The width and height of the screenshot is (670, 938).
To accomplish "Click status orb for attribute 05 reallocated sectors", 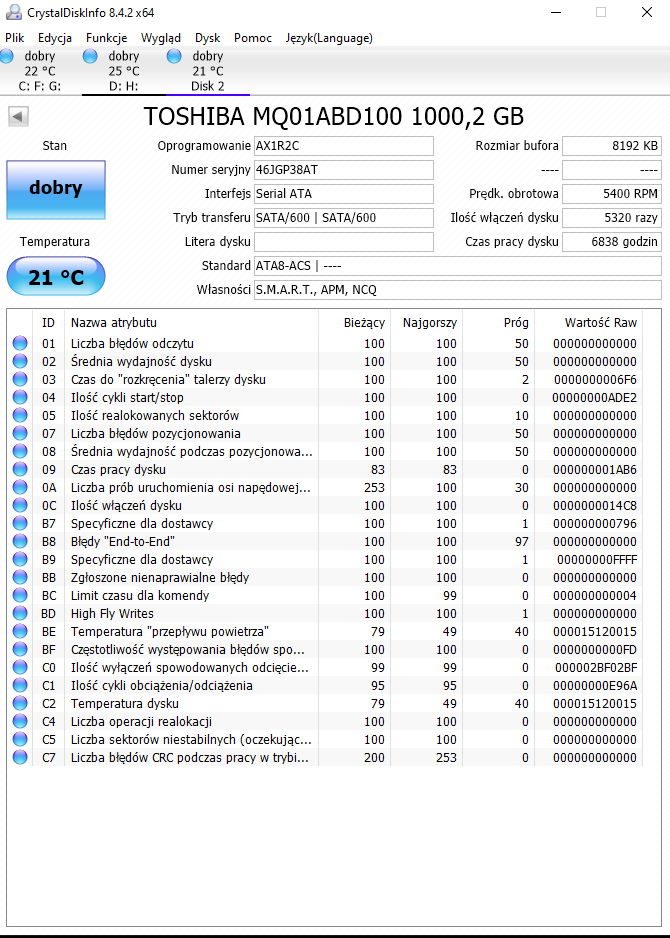I will point(20,415).
